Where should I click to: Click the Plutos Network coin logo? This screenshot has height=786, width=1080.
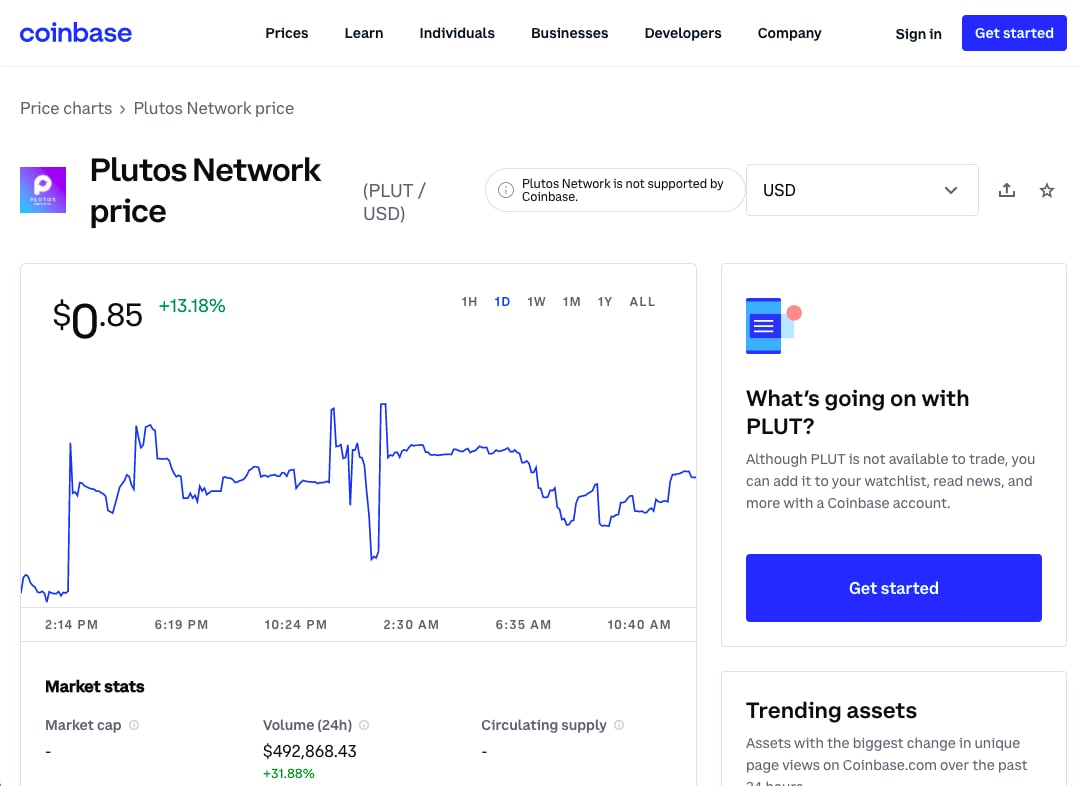click(x=43, y=190)
